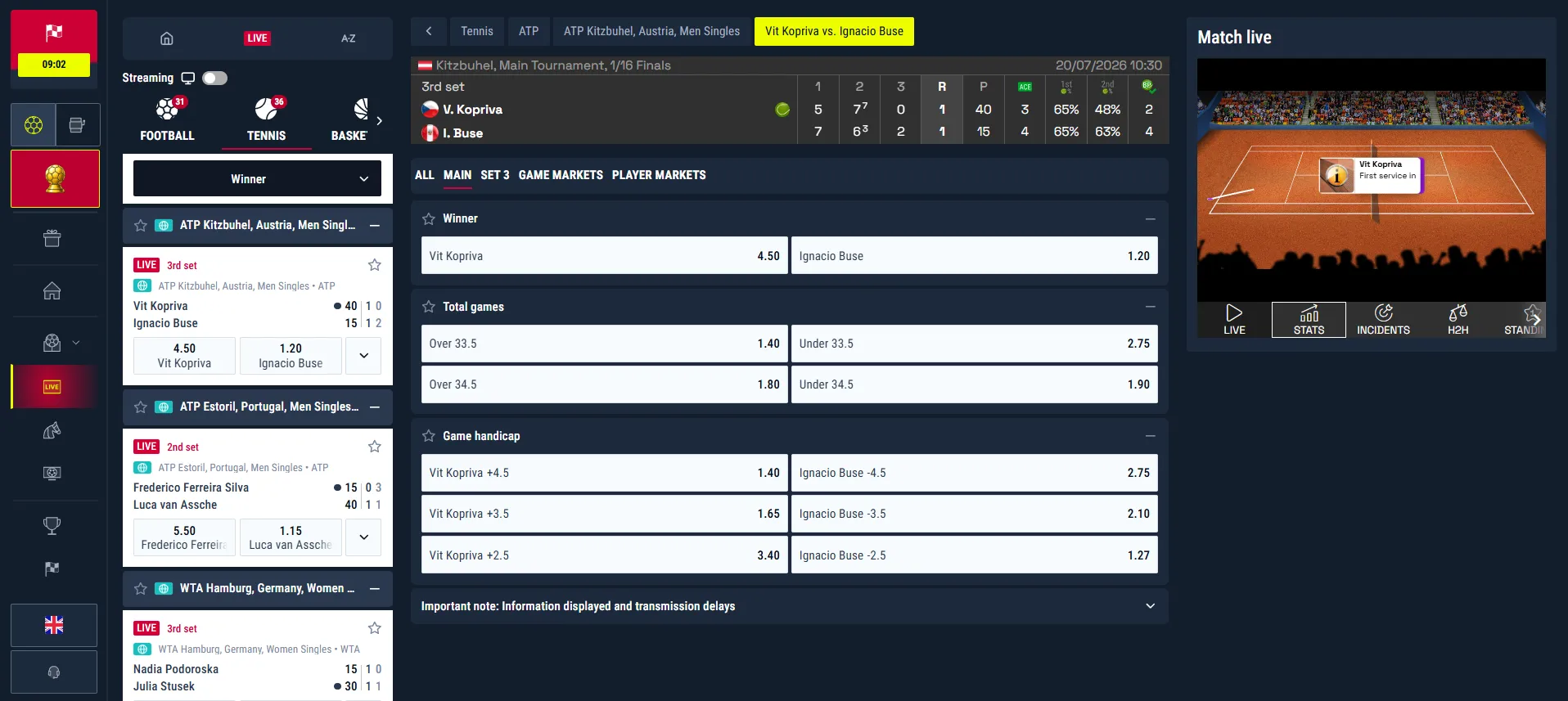Go to Tennis breadcrumb

(477, 31)
